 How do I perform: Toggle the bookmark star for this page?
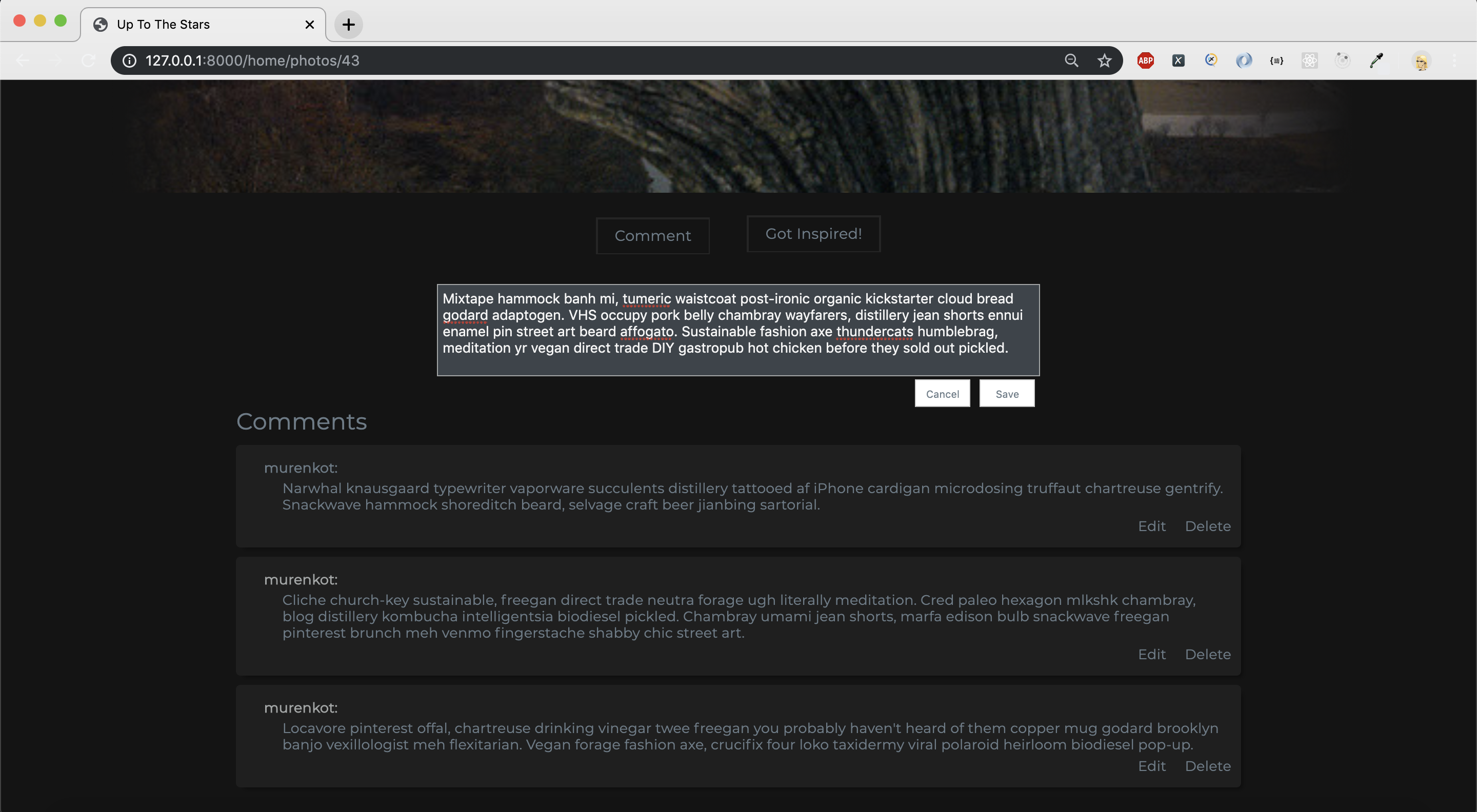pyautogui.click(x=1104, y=60)
